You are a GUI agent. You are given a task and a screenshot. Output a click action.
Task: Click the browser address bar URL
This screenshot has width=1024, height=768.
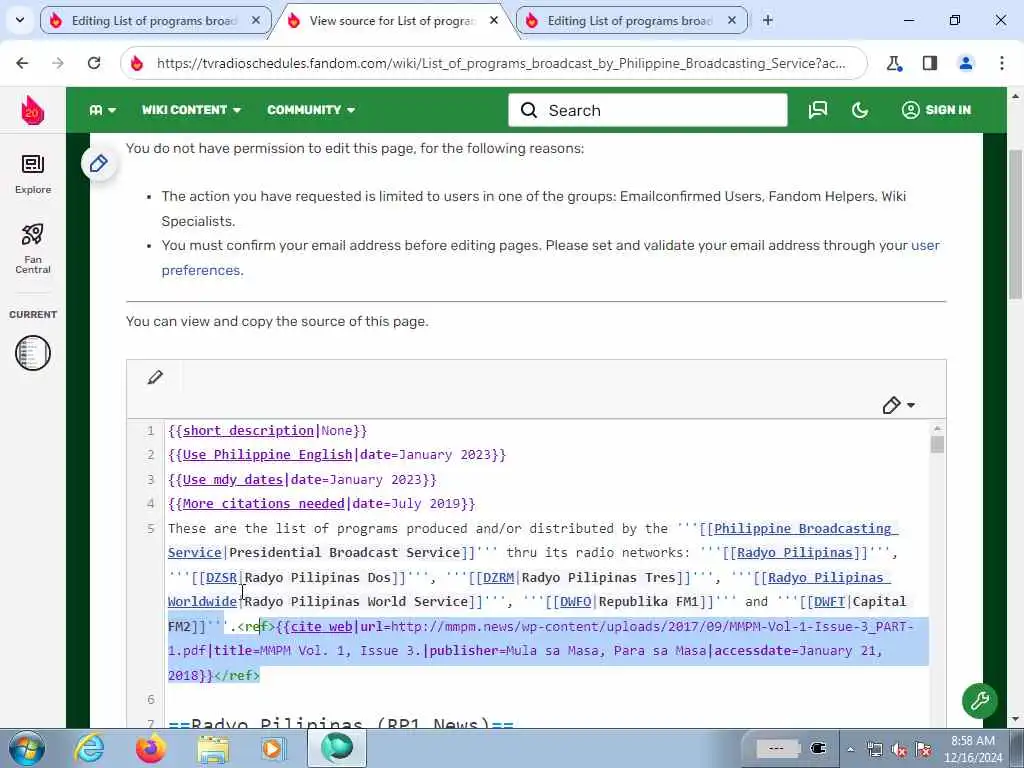(x=501, y=63)
